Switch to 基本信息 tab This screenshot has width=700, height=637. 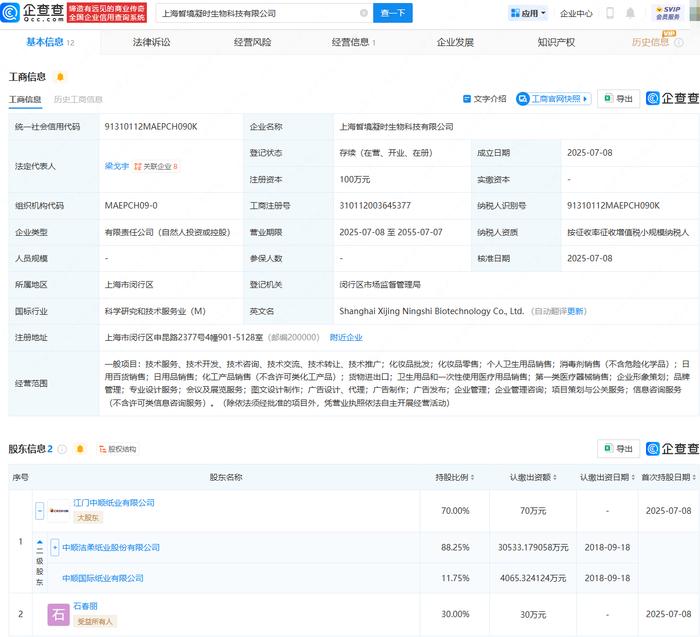[x=50, y=42]
